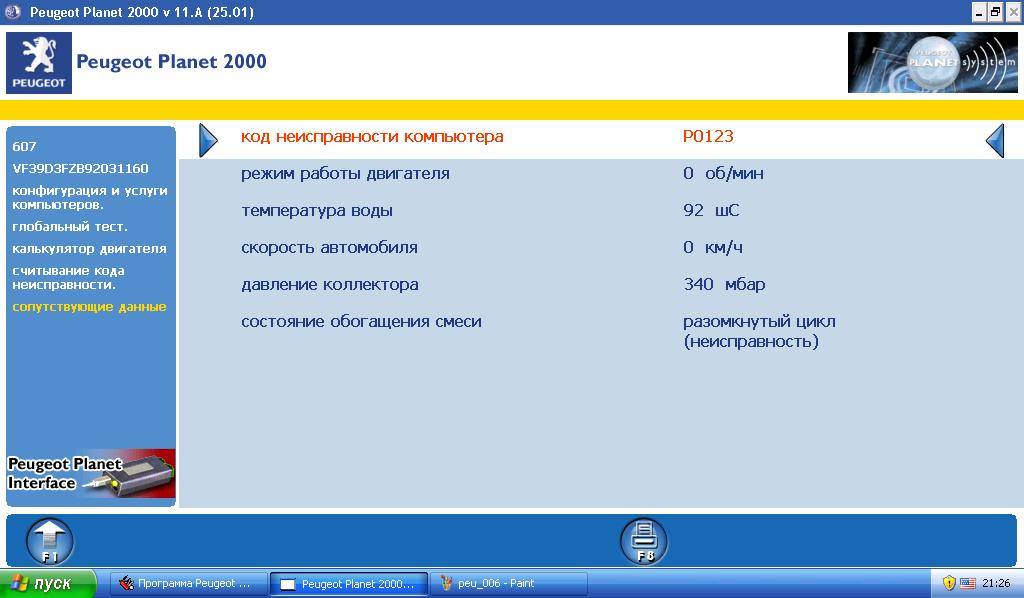The image size is (1024, 598).
Task: Click the language flag icon in system tray
Action: point(967,583)
